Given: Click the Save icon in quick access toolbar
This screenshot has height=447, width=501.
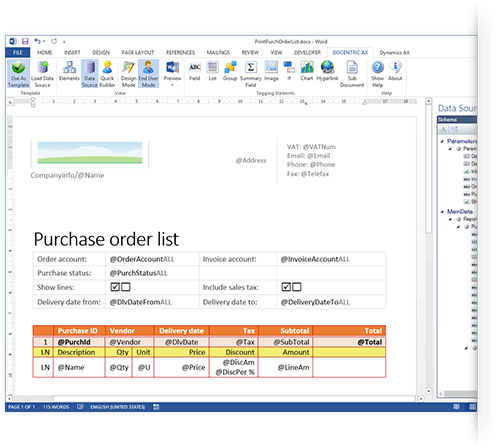Looking at the screenshot, I should click(x=25, y=41).
